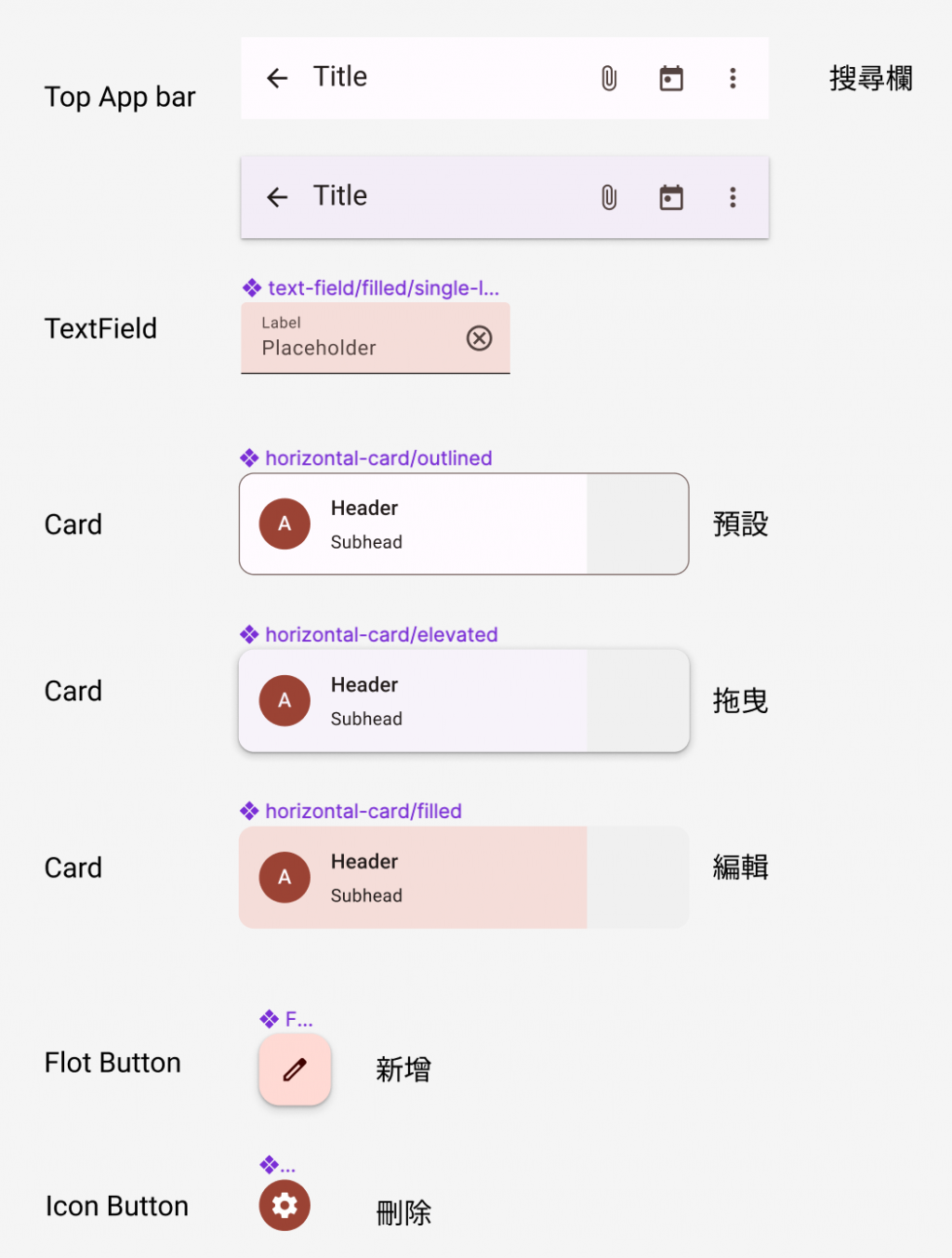Image resolution: width=952 pixels, height=1258 pixels.
Task: Select the horizontal-card/filled component label
Action: [x=363, y=812]
